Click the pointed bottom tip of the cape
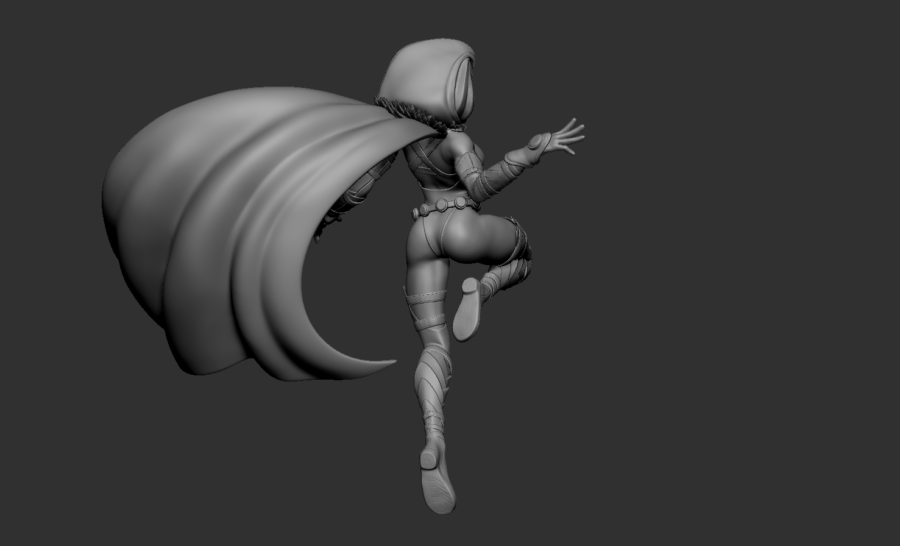This screenshot has width=900, height=546. 385,363
